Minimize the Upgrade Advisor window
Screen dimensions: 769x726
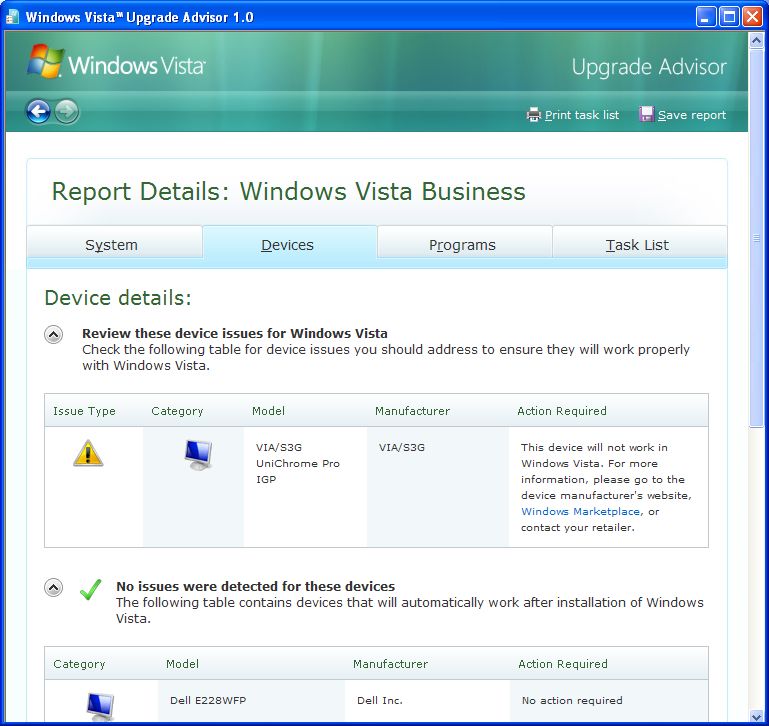[706, 17]
